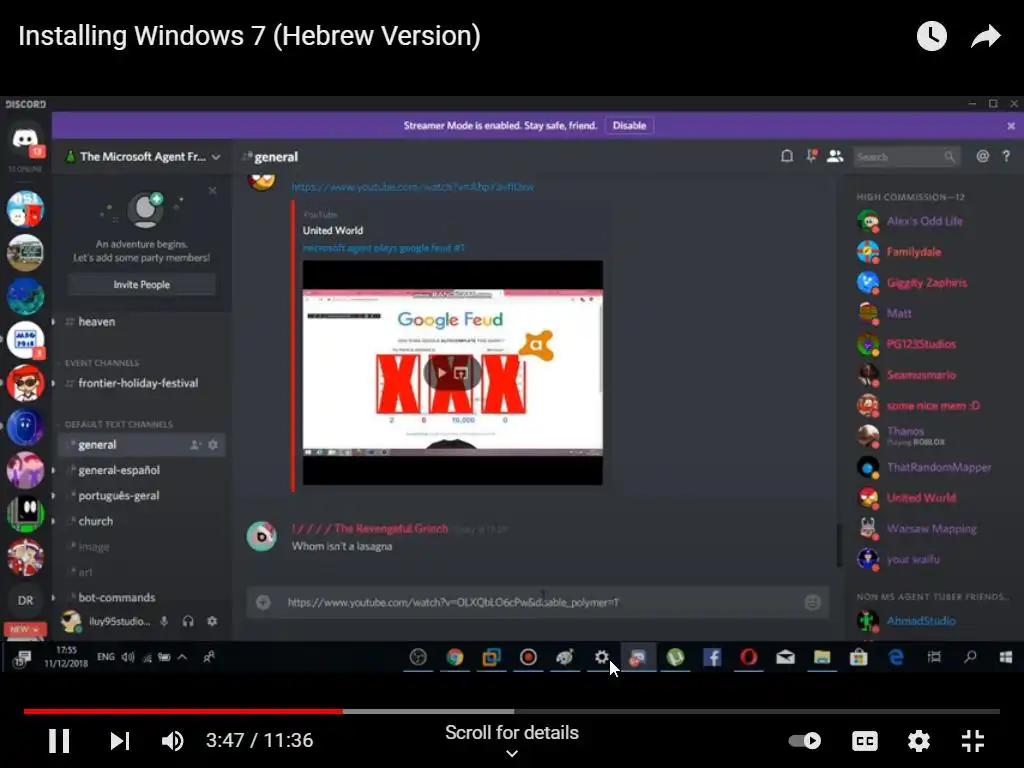Toggle Discord microphone mute
This screenshot has width=1024, height=768.
point(164,621)
